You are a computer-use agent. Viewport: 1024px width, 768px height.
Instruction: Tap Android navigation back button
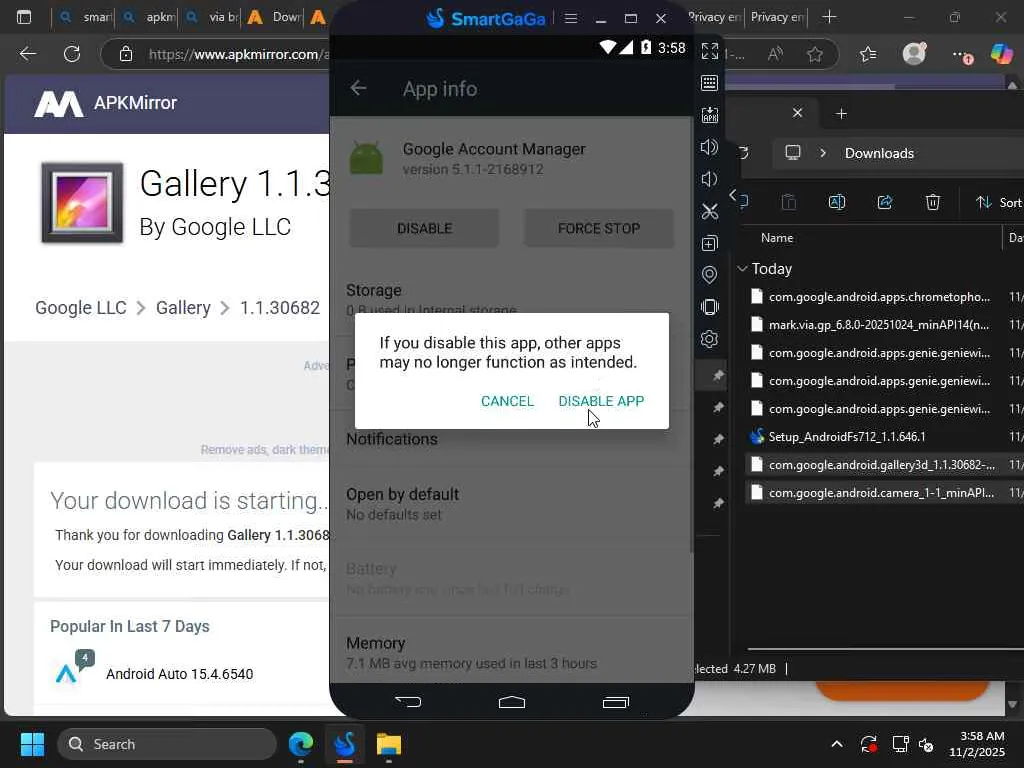[409, 702]
